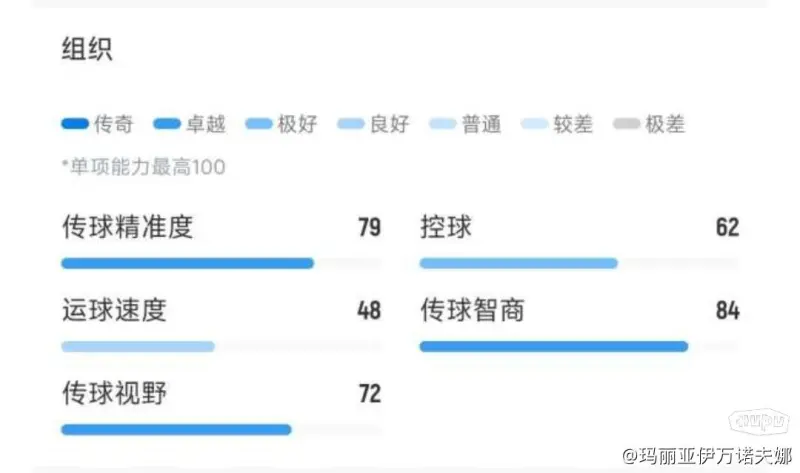Click the hupu watermark logo
800x473 pixels.
(x=759, y=420)
